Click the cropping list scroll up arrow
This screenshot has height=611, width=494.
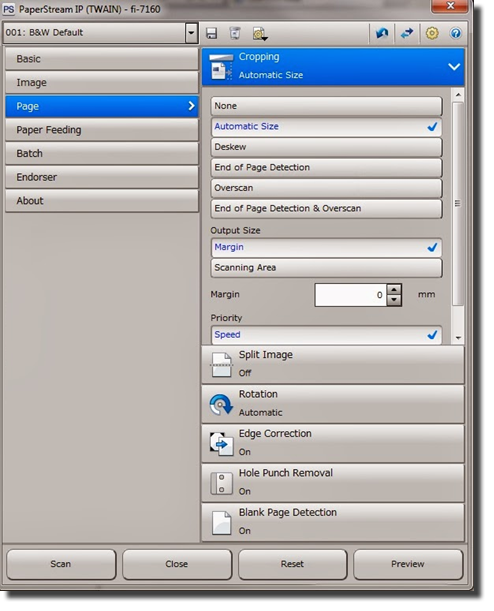458,94
